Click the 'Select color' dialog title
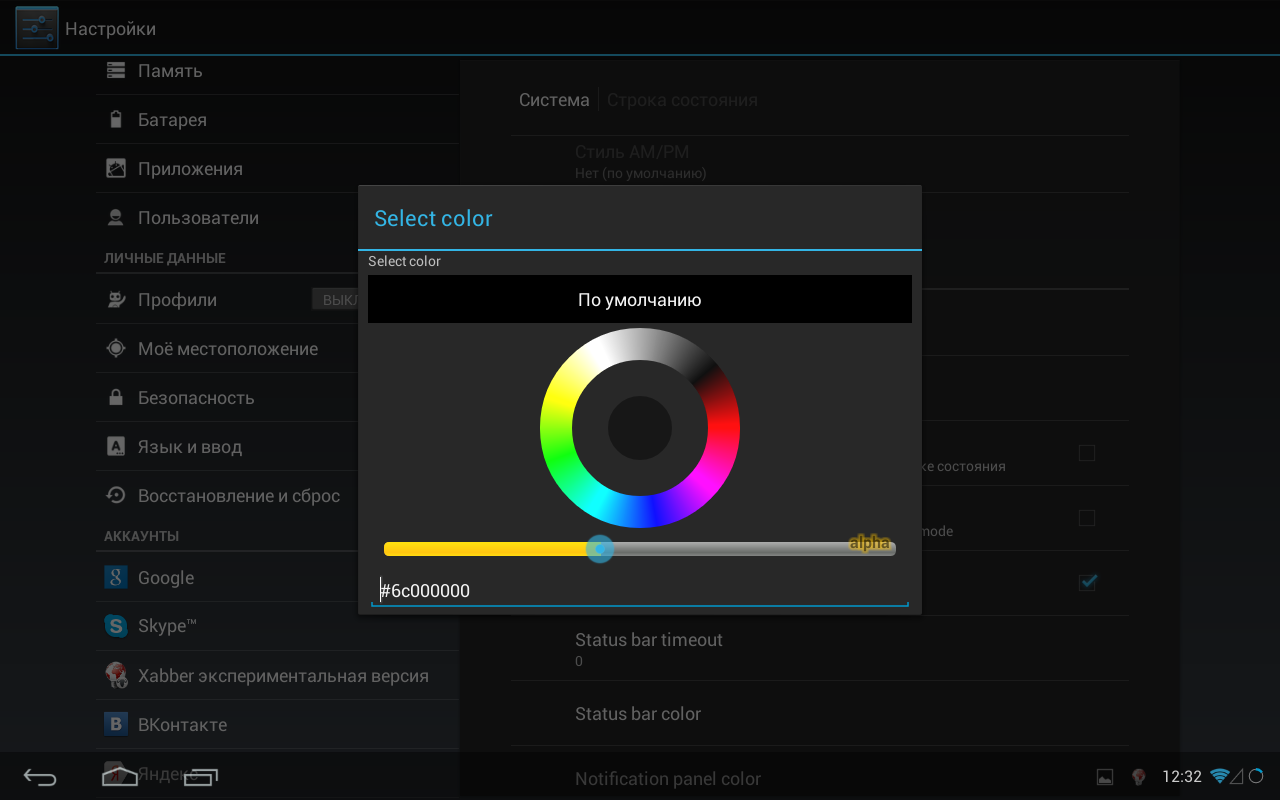Screen dimensions: 1280x800 point(433,218)
